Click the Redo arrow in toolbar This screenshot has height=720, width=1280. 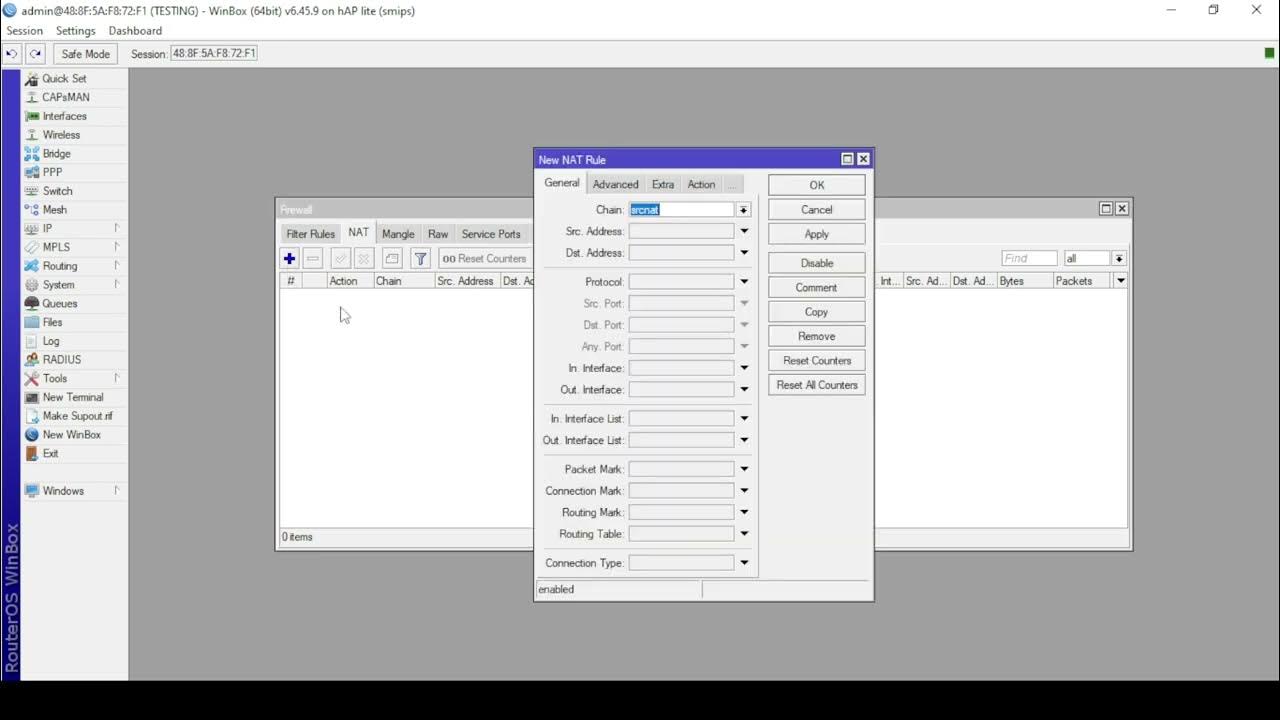click(x=36, y=54)
